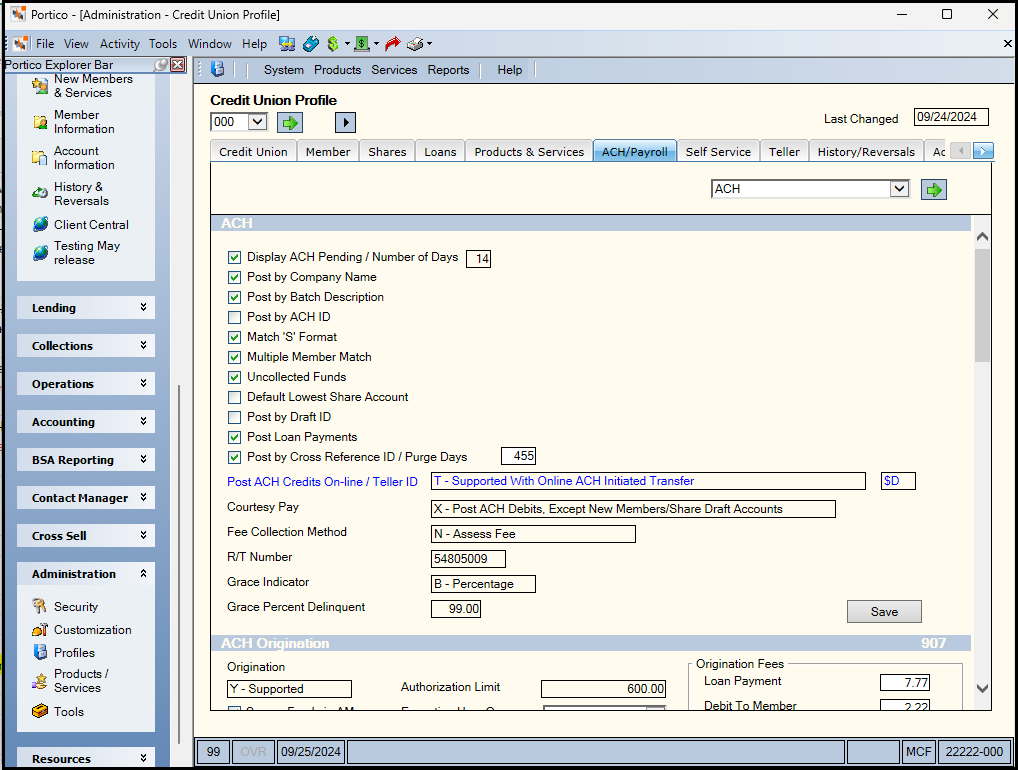Expand the Lending explorer section

(86, 308)
